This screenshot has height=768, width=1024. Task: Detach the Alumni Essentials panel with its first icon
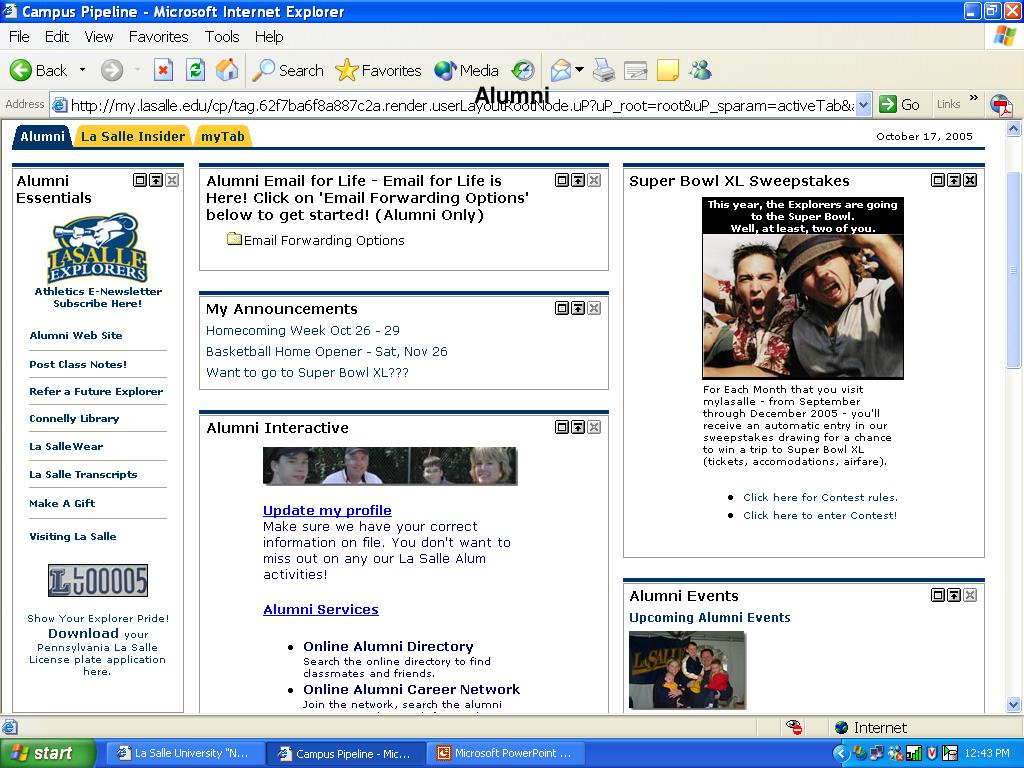(x=140, y=180)
